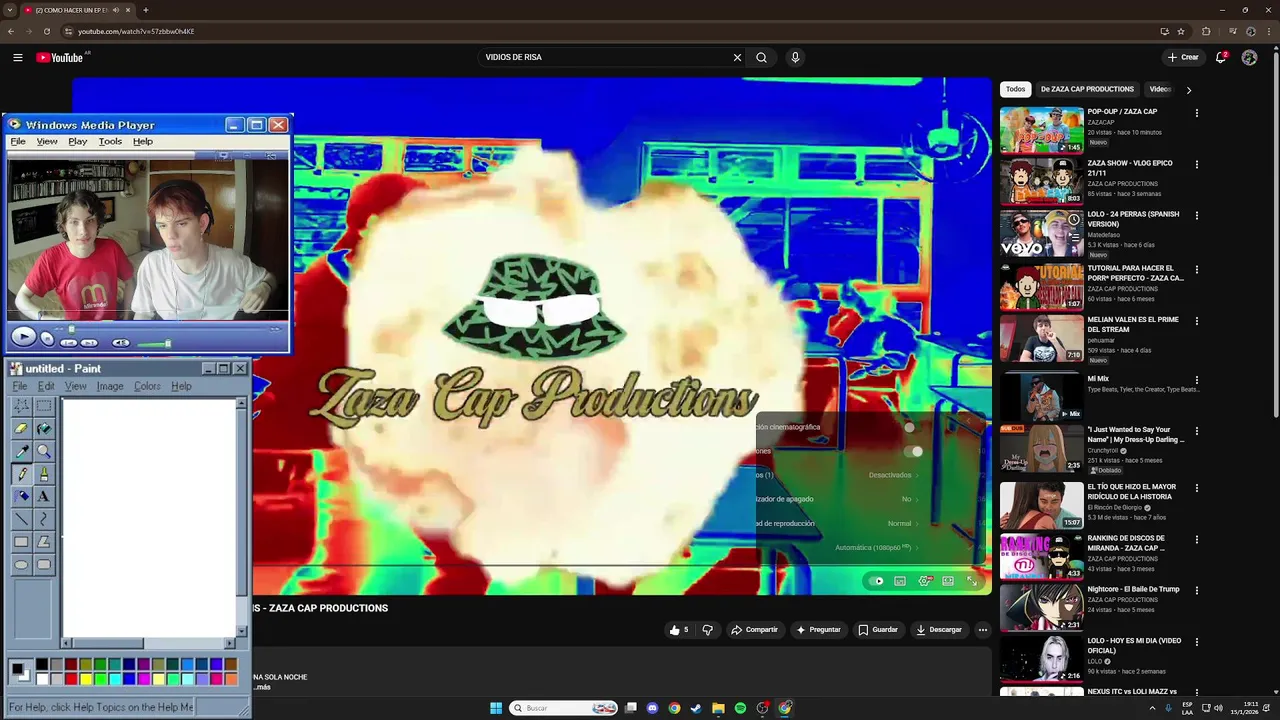Open options for ZAZA SHOW VLOG EPICO video
The image size is (1280, 720).
[x=1197, y=164]
